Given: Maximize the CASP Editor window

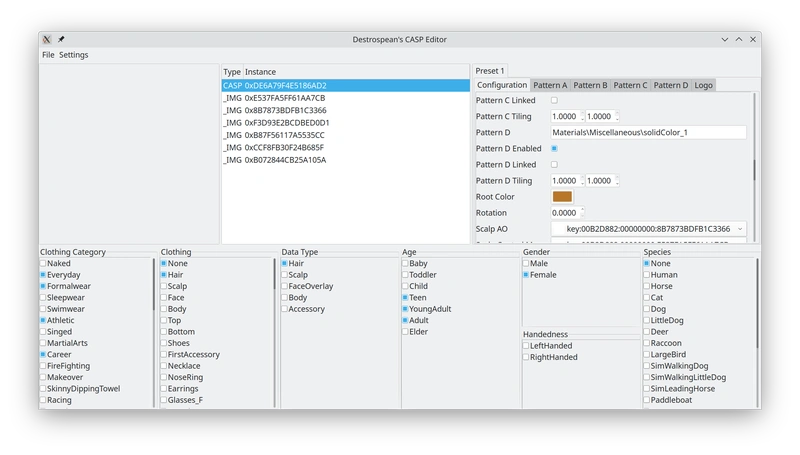Looking at the screenshot, I should (739, 39).
